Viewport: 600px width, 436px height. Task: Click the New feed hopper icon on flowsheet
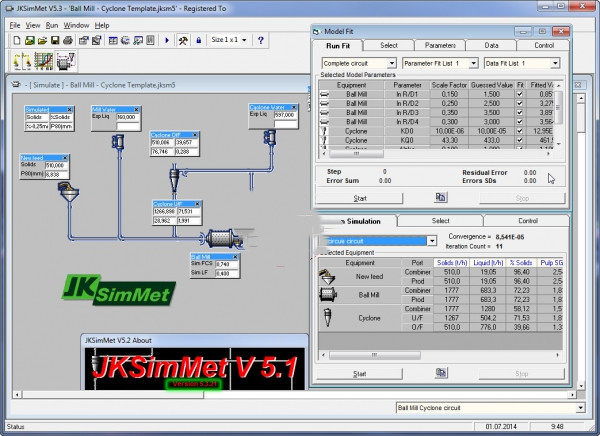(x=68, y=191)
